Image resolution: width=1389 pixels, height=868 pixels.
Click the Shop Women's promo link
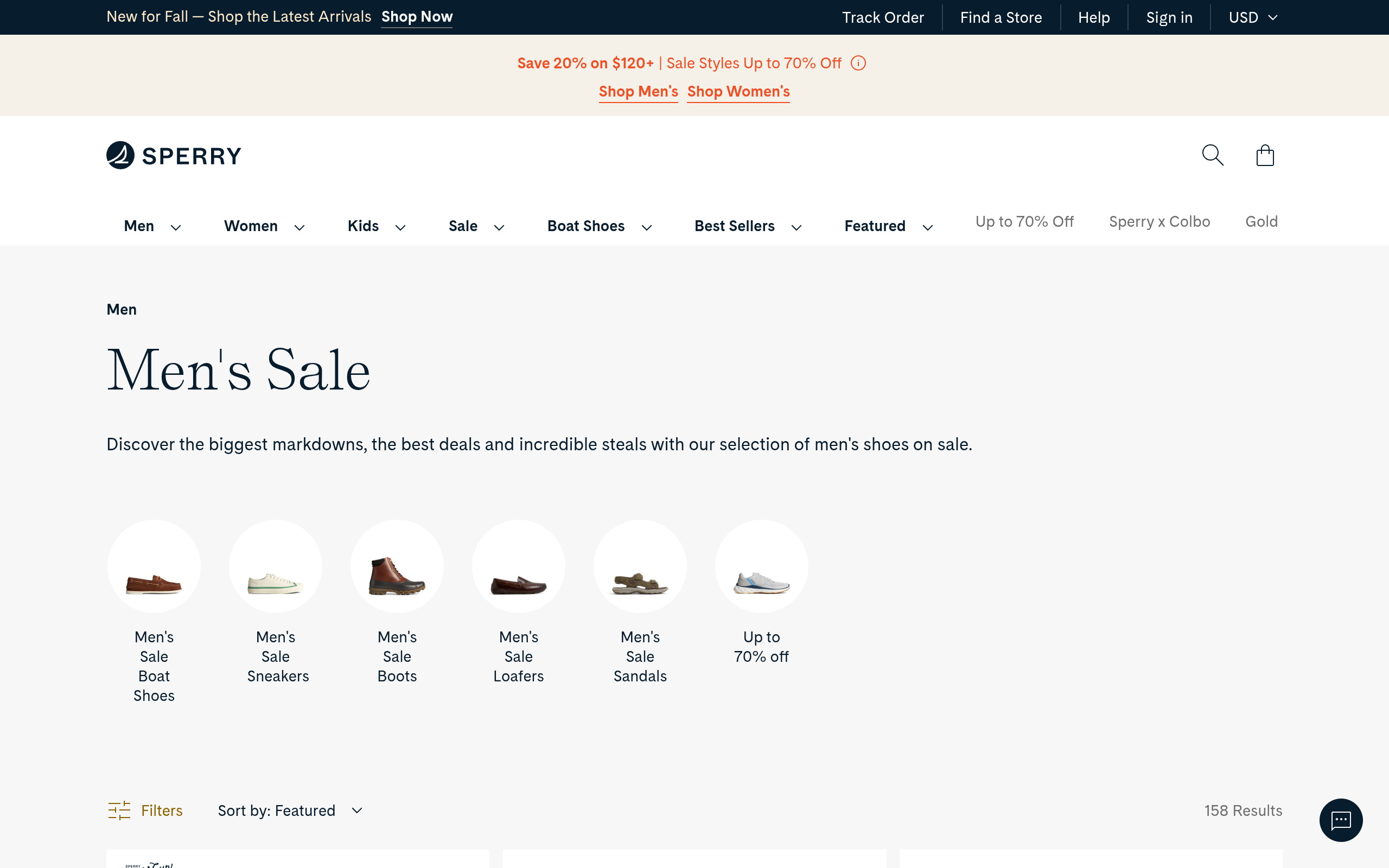click(x=738, y=92)
